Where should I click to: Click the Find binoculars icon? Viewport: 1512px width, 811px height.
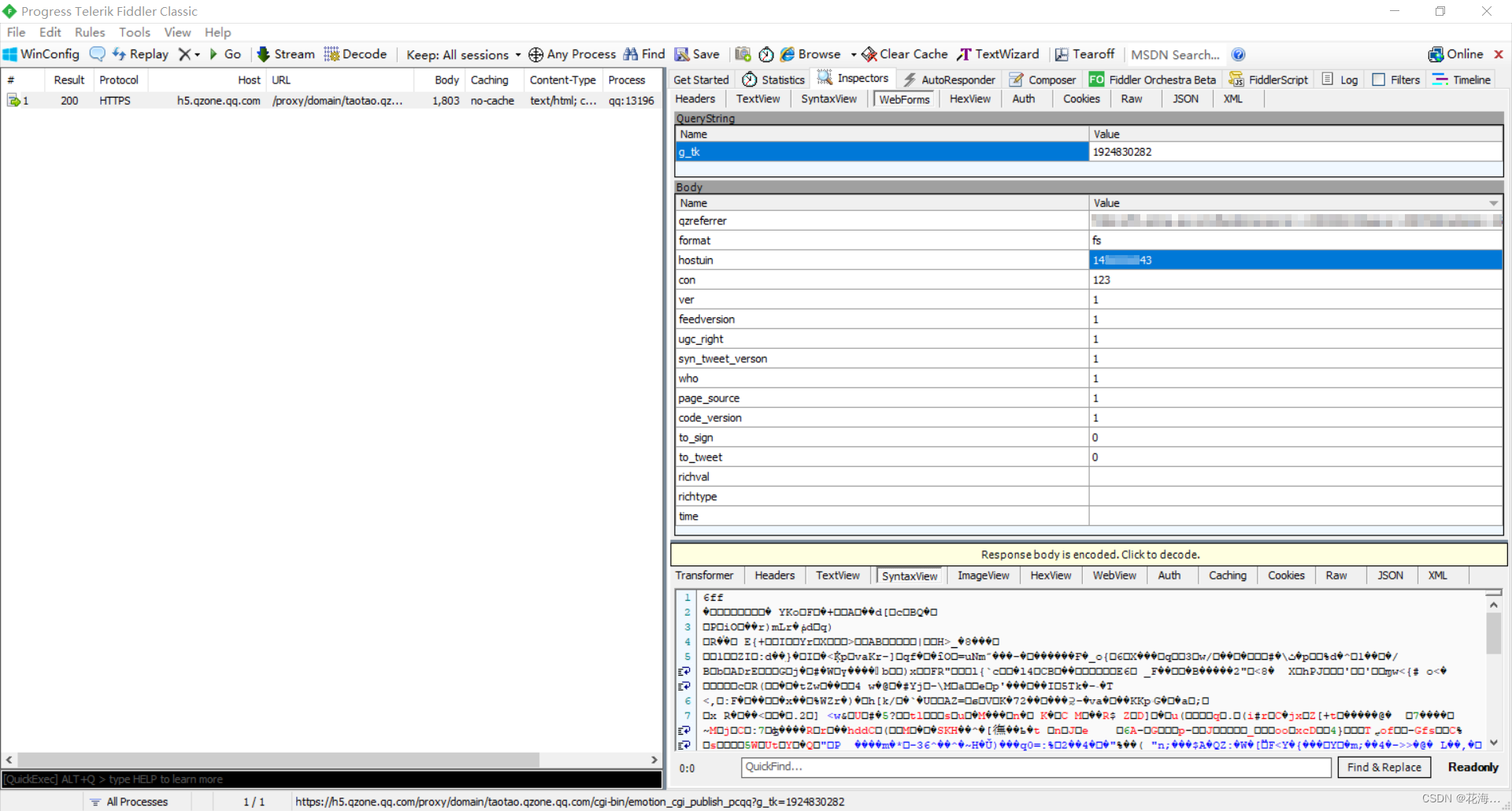631,54
